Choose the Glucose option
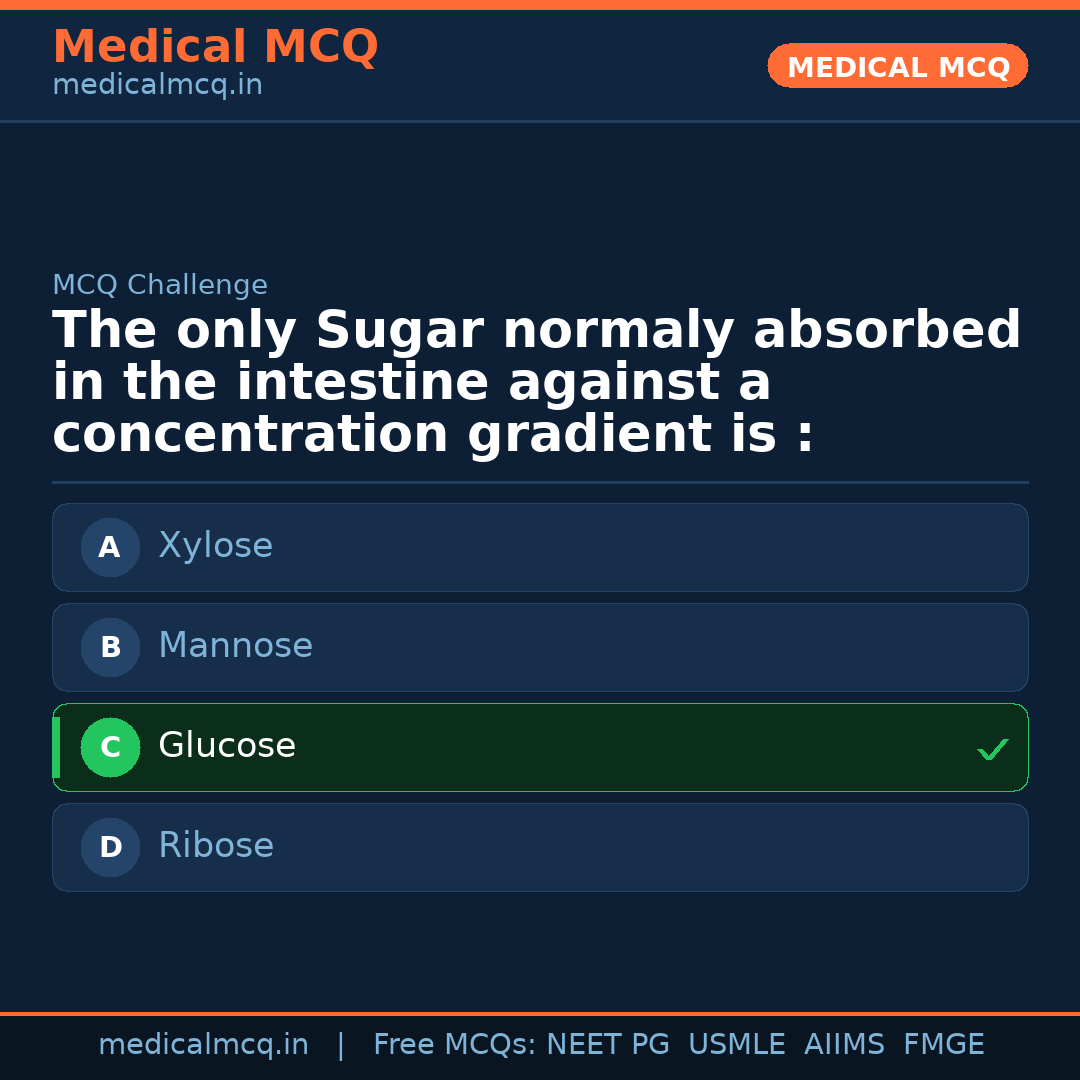1080x1080 pixels. coord(227,746)
